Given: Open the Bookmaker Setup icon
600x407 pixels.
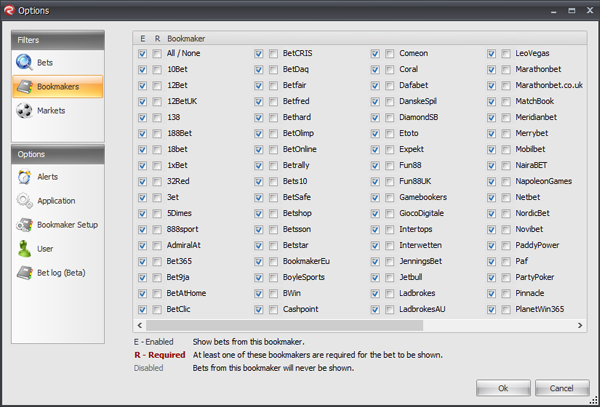Looking at the screenshot, I should click(x=24, y=225).
